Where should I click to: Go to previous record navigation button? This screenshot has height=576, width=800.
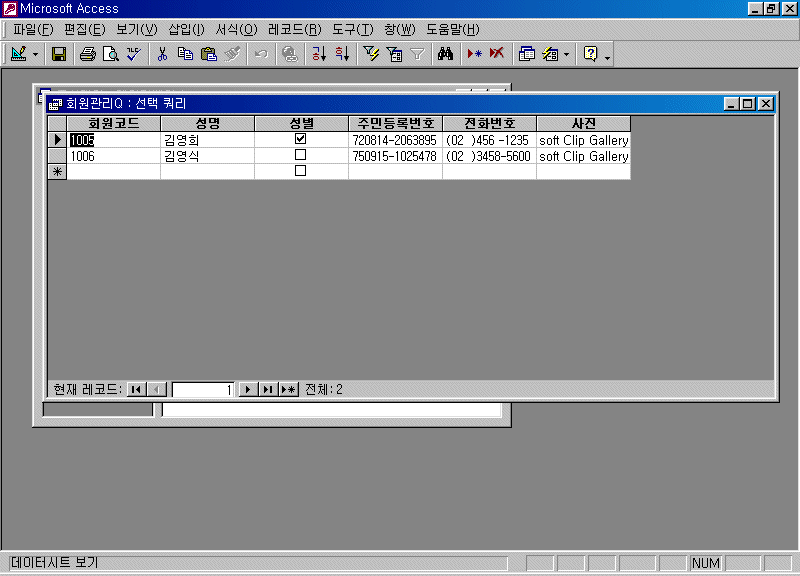(156, 390)
